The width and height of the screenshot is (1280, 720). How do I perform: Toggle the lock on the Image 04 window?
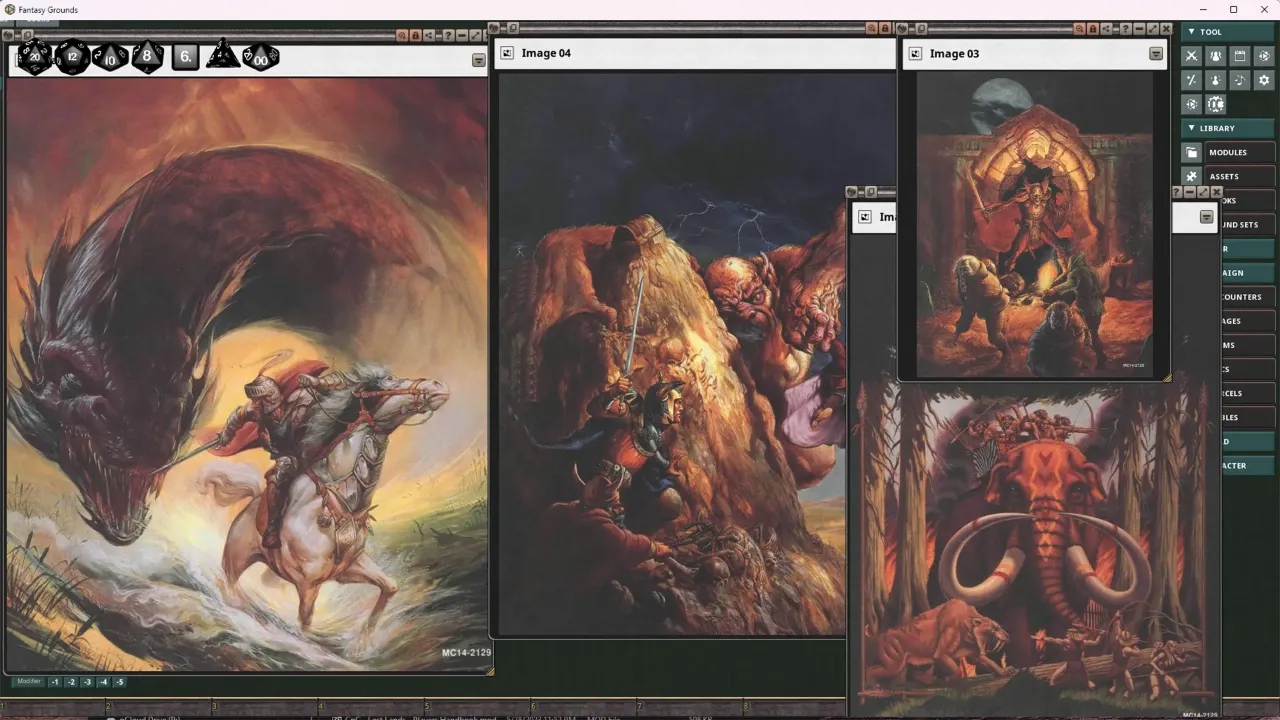point(885,28)
